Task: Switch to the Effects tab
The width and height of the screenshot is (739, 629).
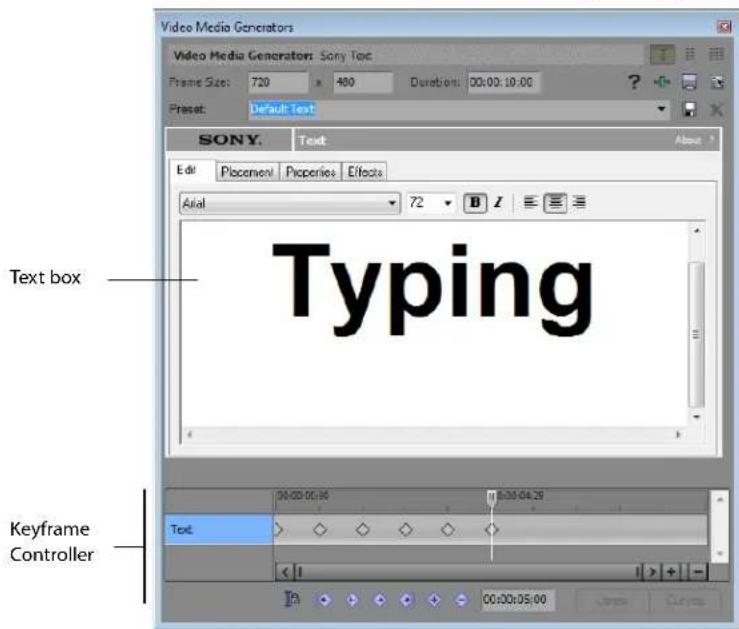Action: click(x=364, y=172)
